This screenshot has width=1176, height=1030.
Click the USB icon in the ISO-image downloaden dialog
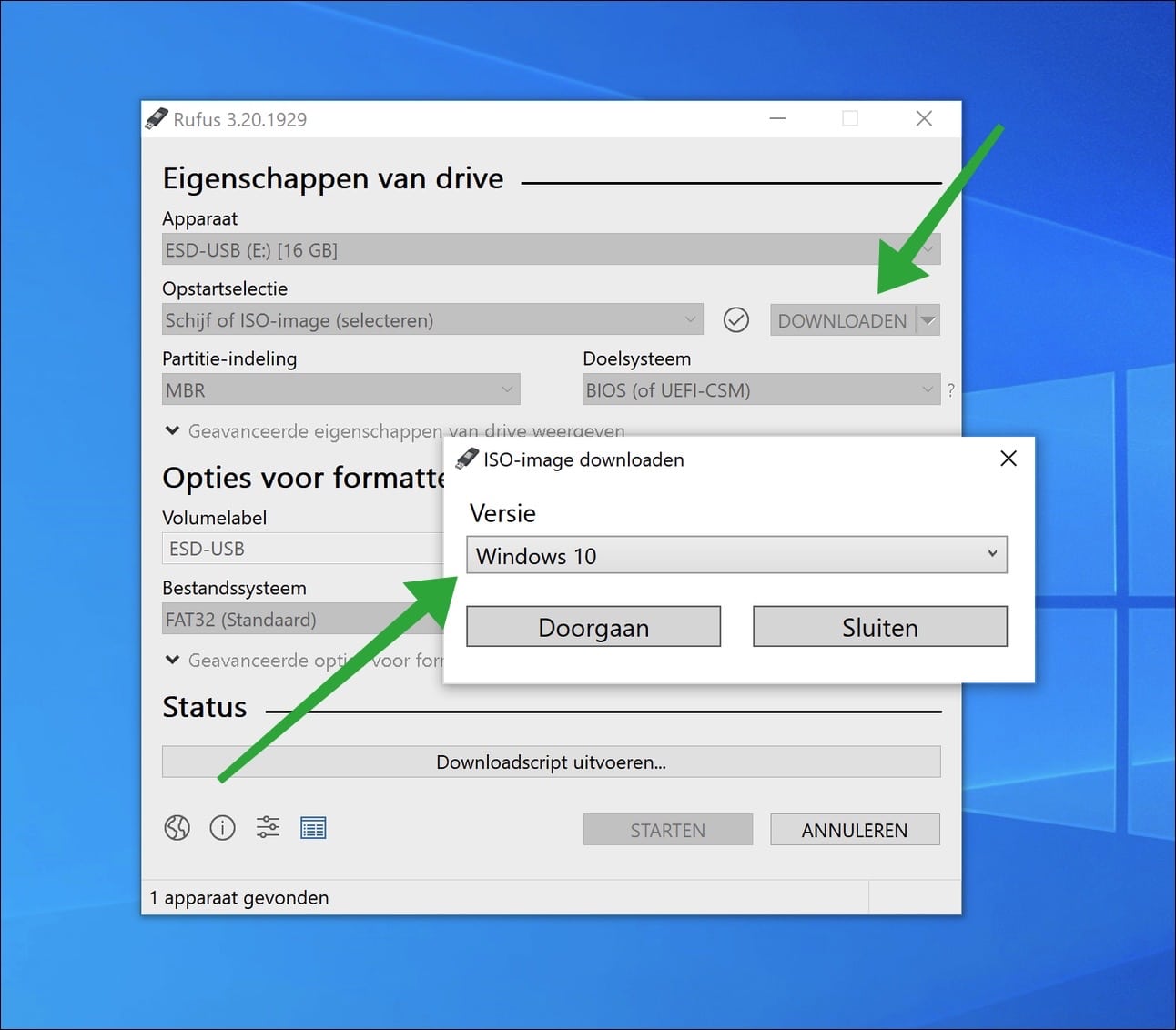(x=469, y=459)
